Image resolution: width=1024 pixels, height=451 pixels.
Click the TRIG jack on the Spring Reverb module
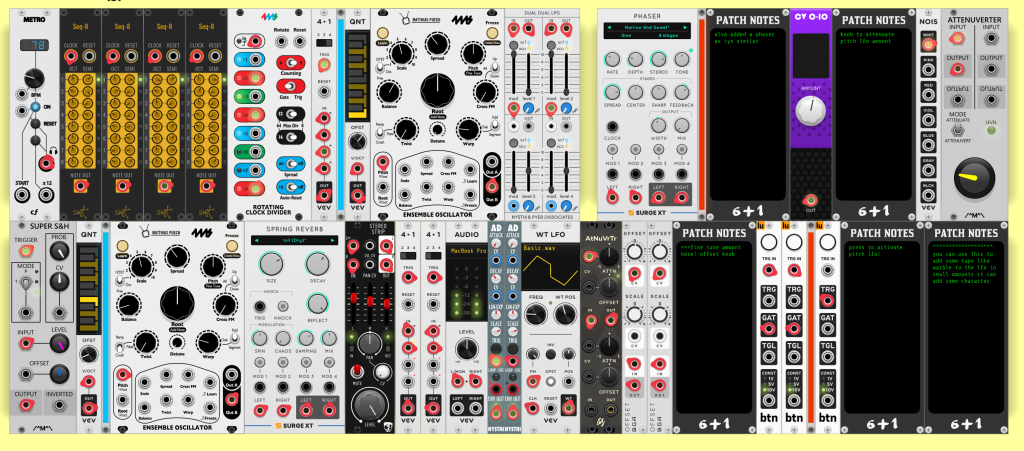point(260,306)
